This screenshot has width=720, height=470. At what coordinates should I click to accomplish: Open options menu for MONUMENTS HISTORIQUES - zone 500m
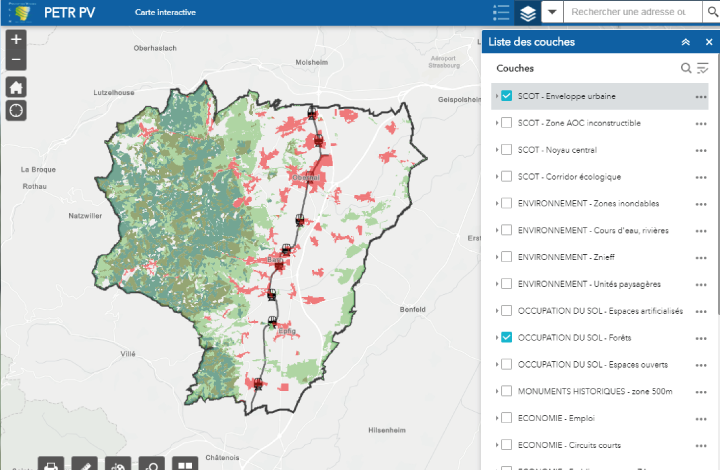[701, 392]
